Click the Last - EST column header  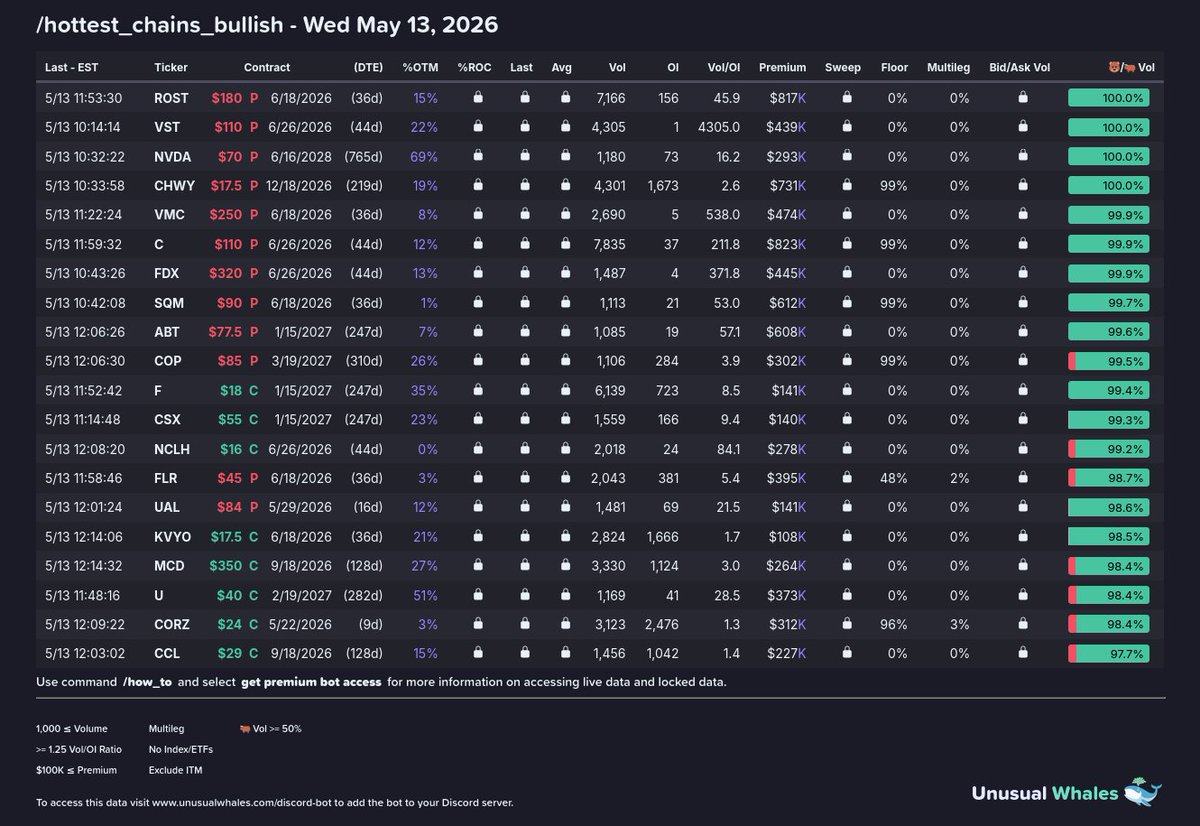pos(72,67)
